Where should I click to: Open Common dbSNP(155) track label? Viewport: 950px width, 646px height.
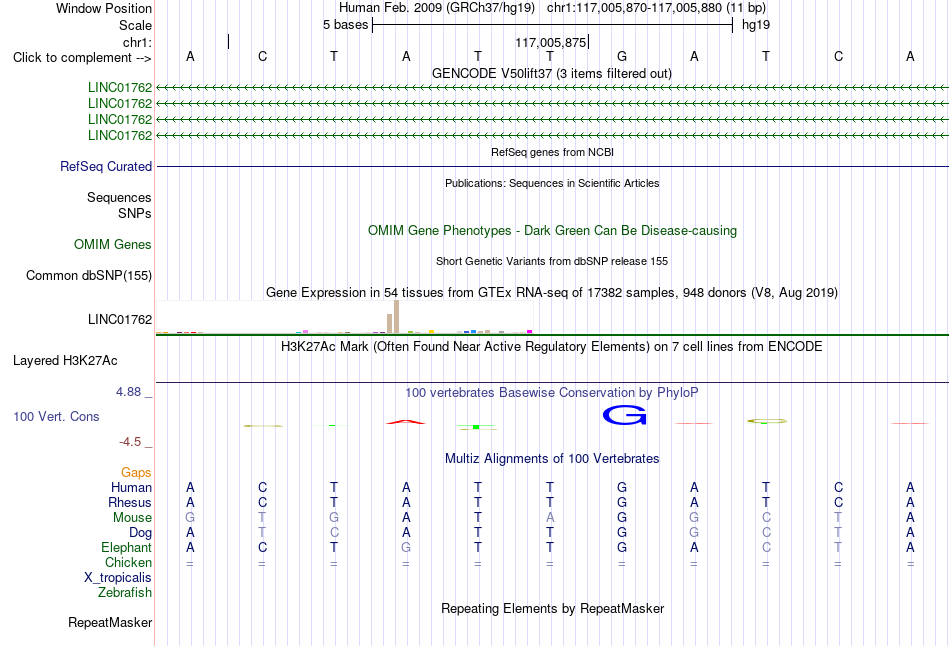[89, 276]
